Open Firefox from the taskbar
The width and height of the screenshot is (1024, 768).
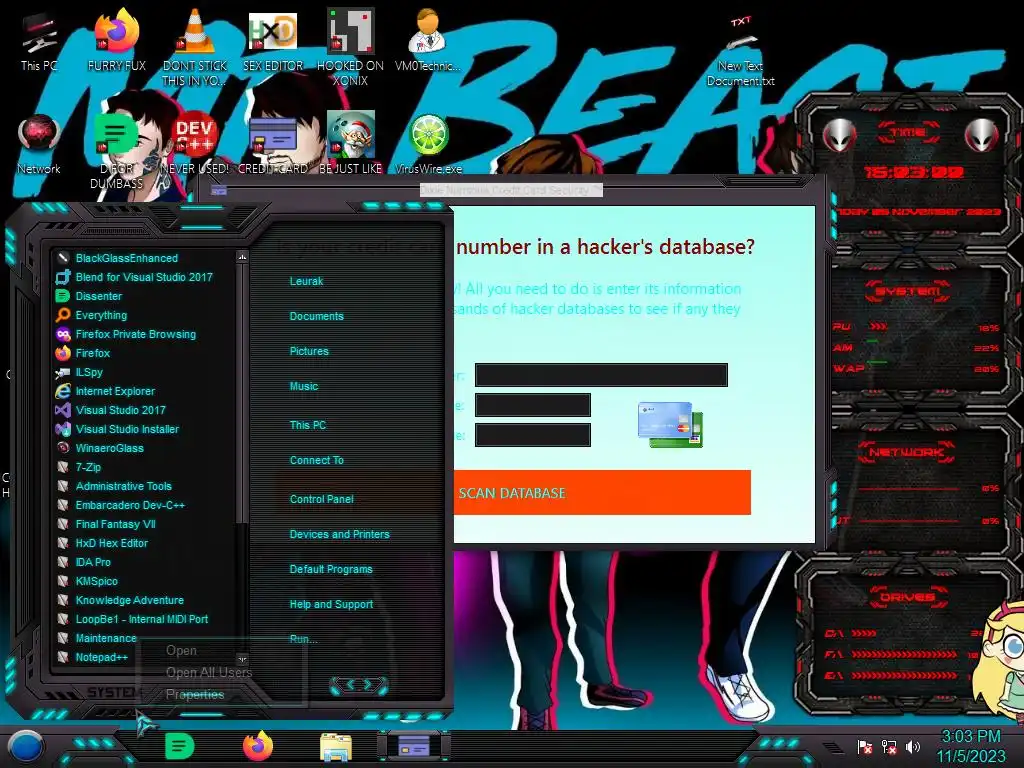click(258, 746)
